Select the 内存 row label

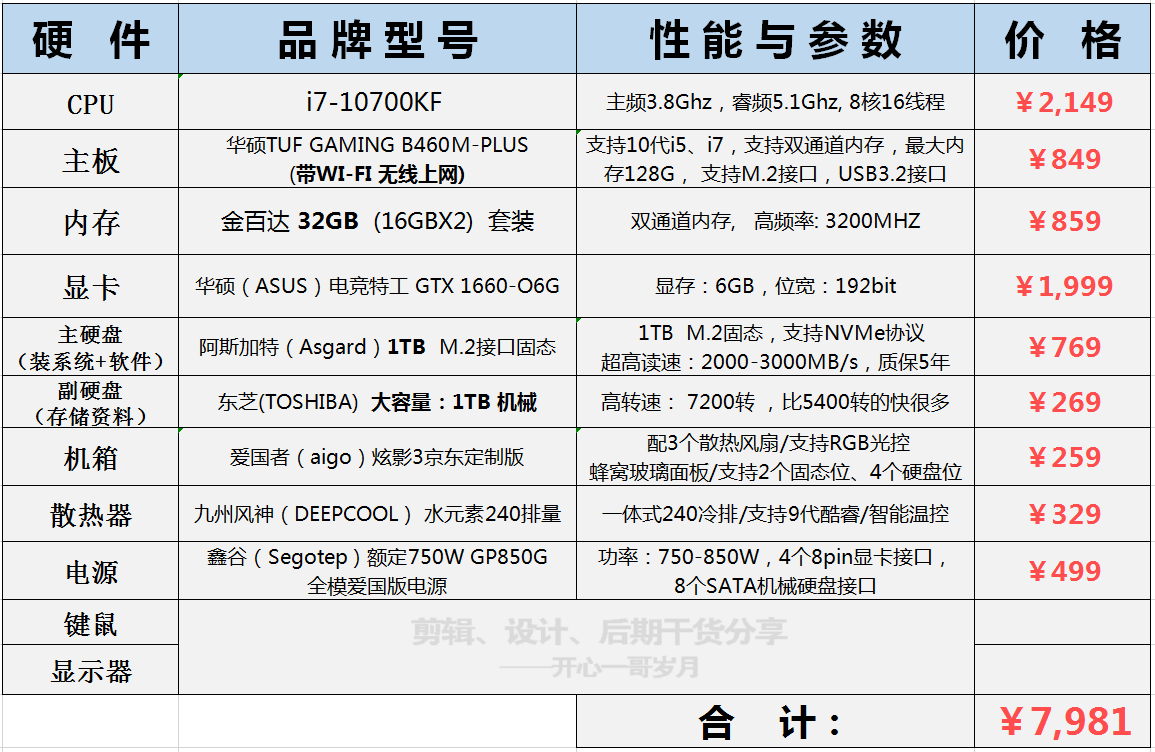pyautogui.click(x=90, y=221)
